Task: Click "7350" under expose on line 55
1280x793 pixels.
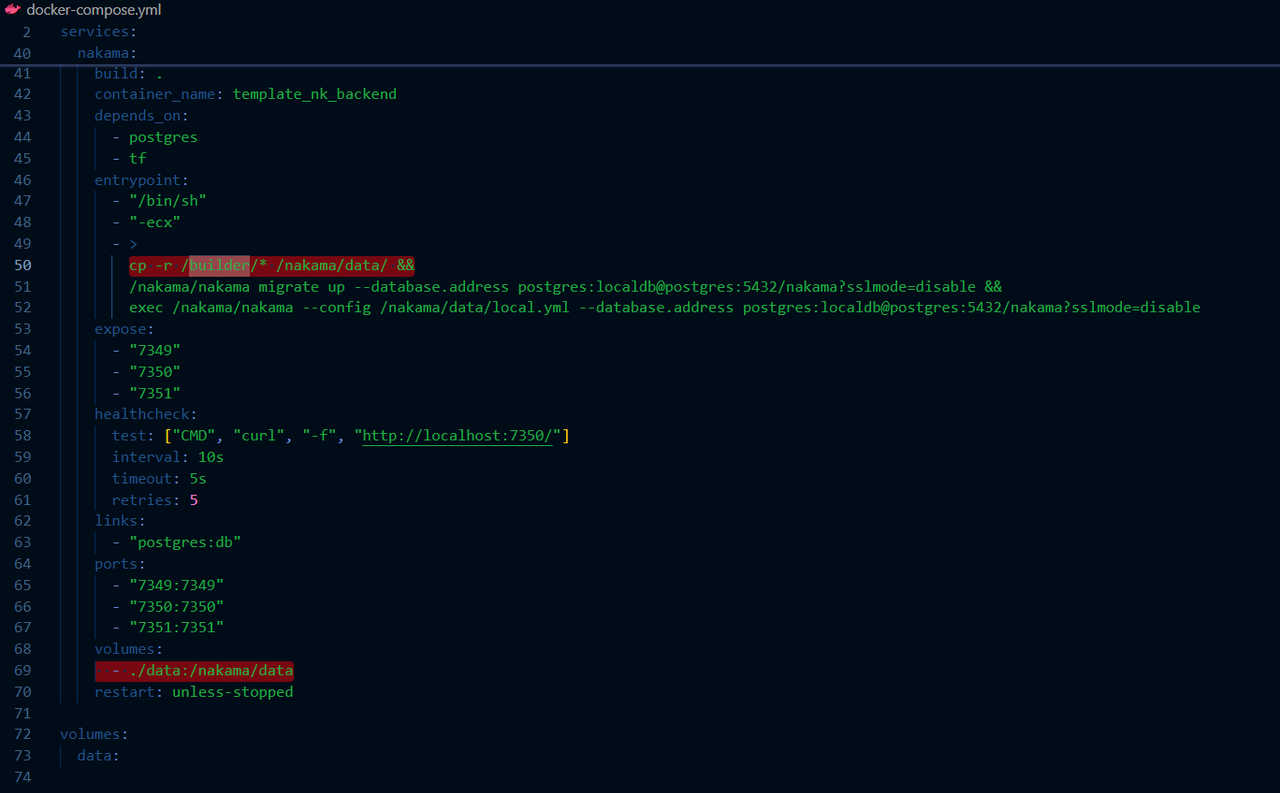Action: coord(155,372)
